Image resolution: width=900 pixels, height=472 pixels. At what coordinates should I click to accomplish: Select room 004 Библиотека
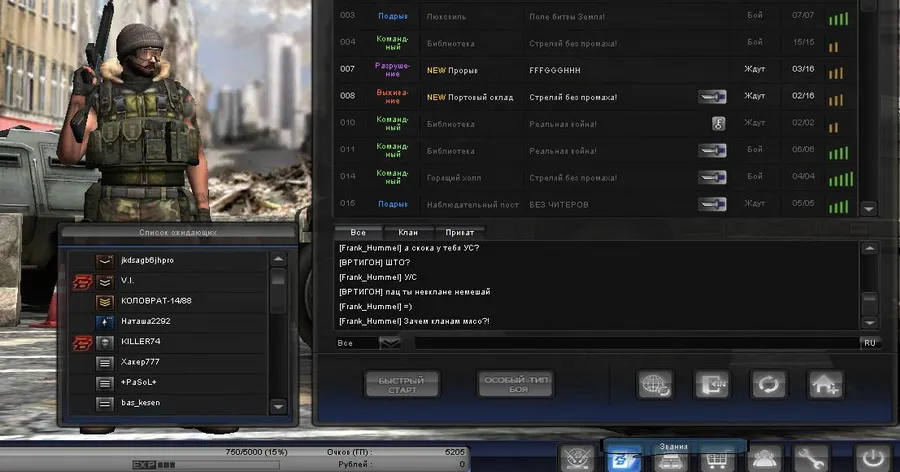click(x=595, y=43)
